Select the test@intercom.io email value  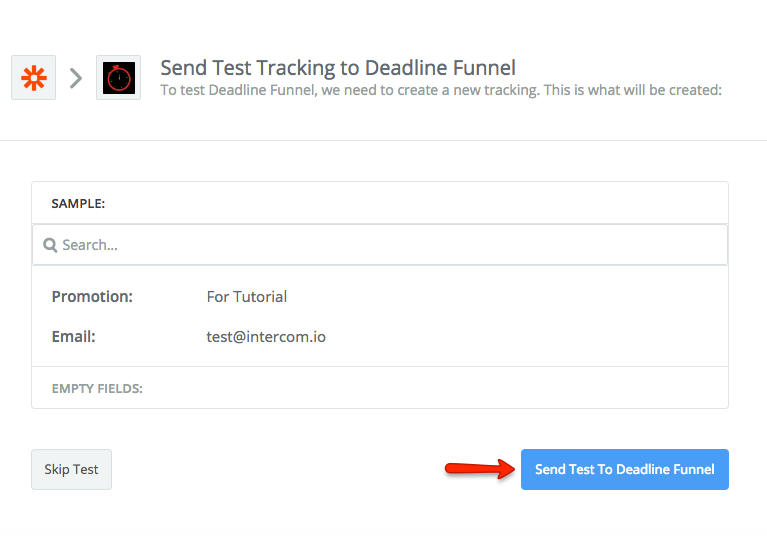(x=266, y=336)
